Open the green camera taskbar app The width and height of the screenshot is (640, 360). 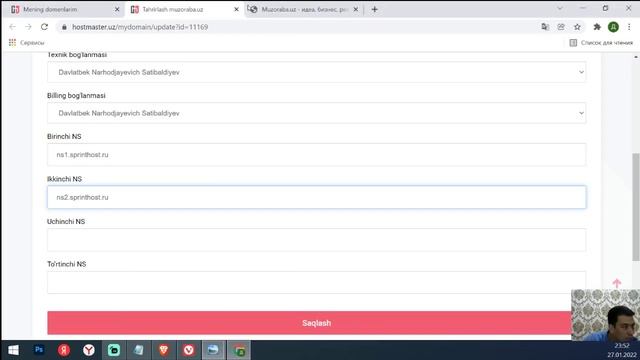(x=114, y=350)
